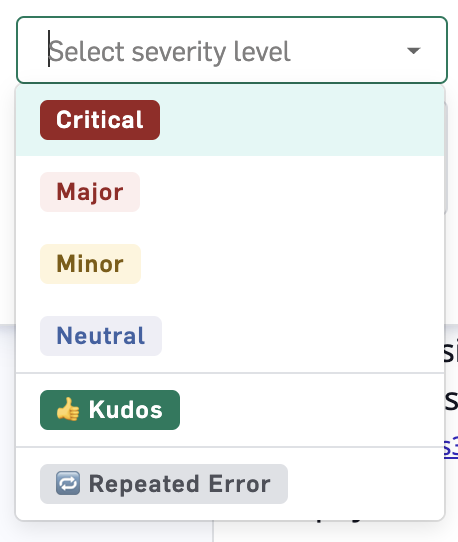Click blank area of the Minor option row
This screenshot has height=542, width=458.
pyautogui.click(x=290, y=264)
